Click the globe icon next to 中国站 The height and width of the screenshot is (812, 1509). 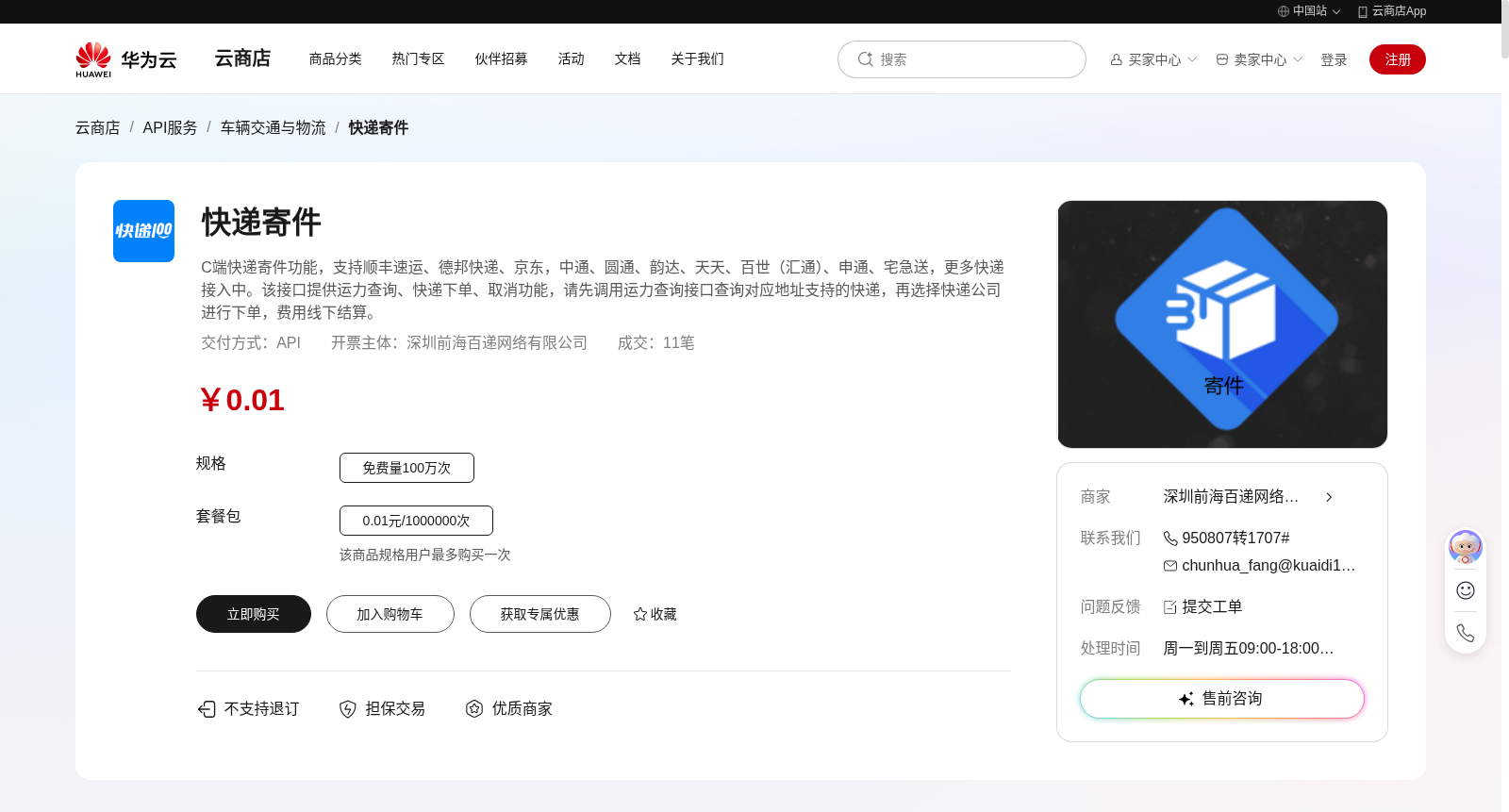click(1284, 11)
